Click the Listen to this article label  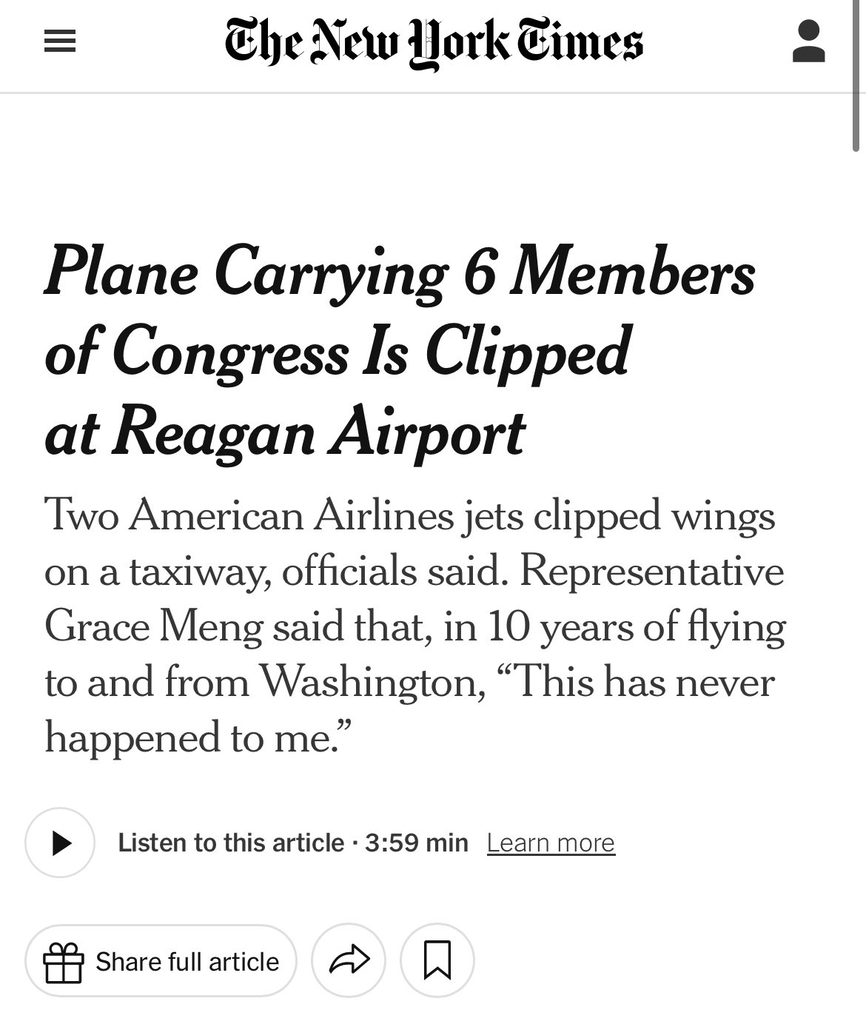pos(231,843)
